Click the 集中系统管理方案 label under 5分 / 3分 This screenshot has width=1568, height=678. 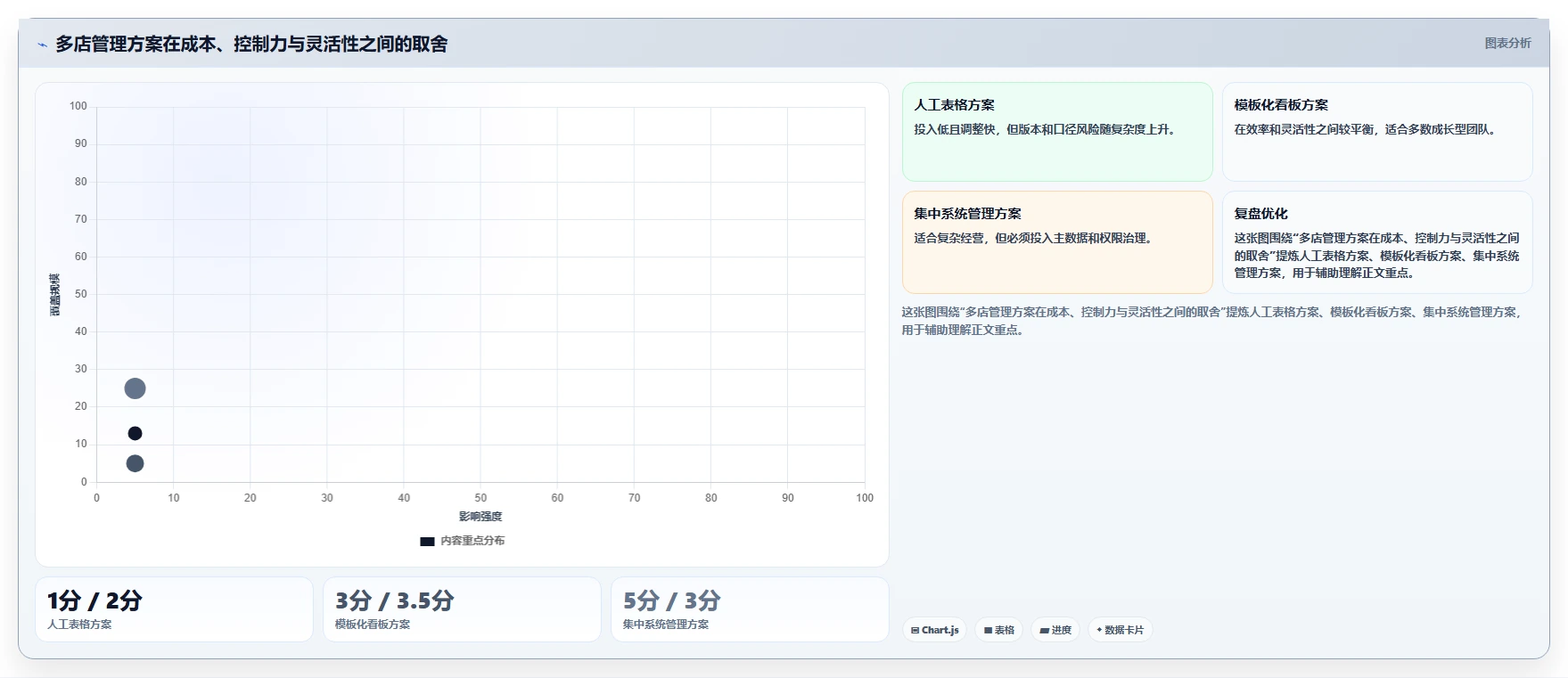click(666, 625)
